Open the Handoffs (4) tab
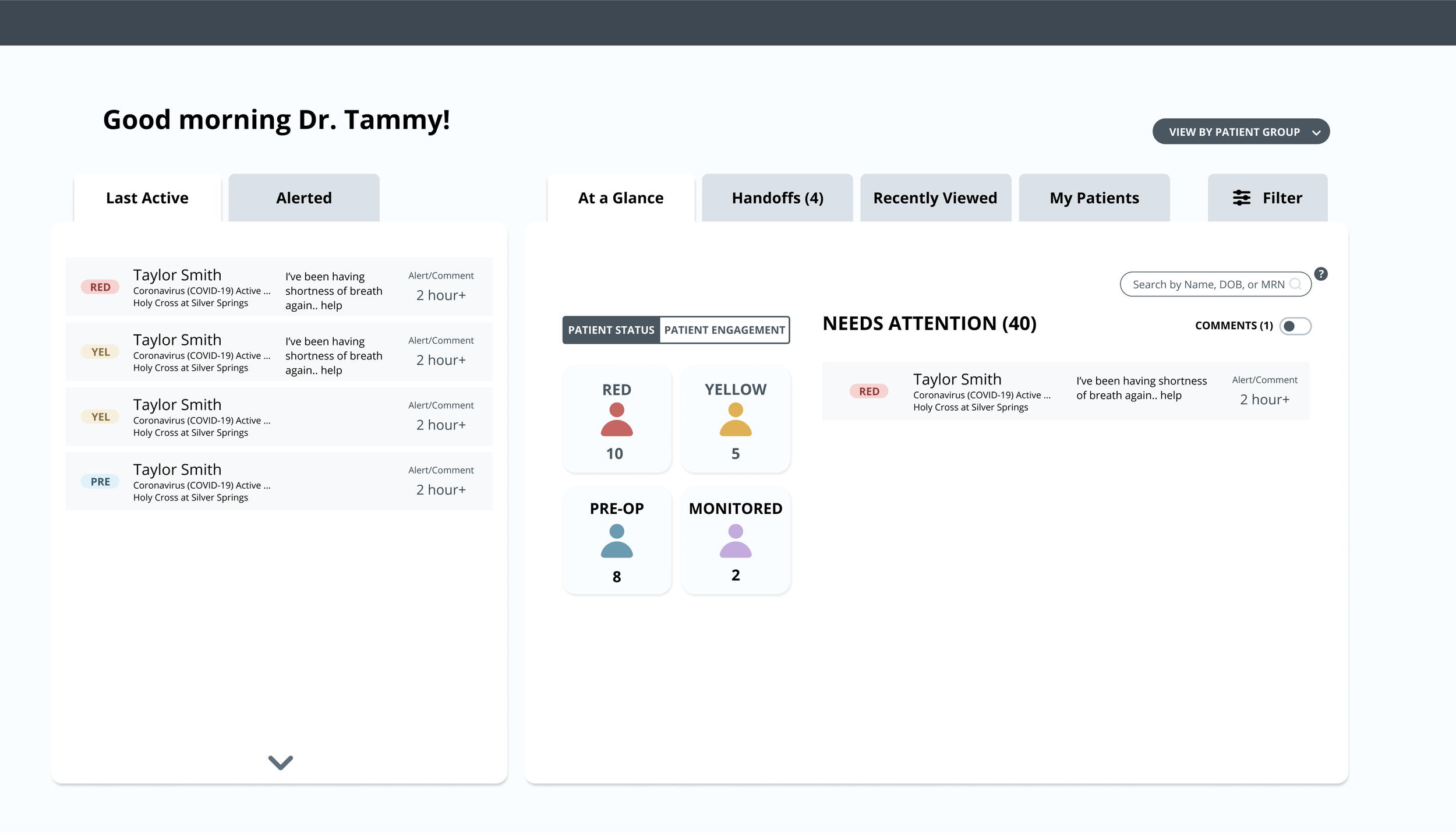Screen dimensions: 1456x833 (x=777, y=198)
